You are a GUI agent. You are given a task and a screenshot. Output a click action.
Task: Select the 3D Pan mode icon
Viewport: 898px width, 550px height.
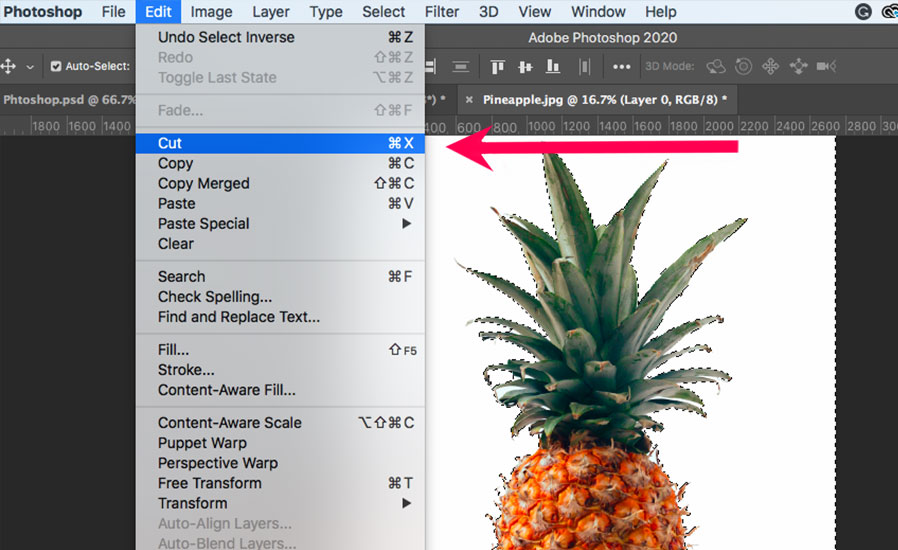[x=770, y=66]
